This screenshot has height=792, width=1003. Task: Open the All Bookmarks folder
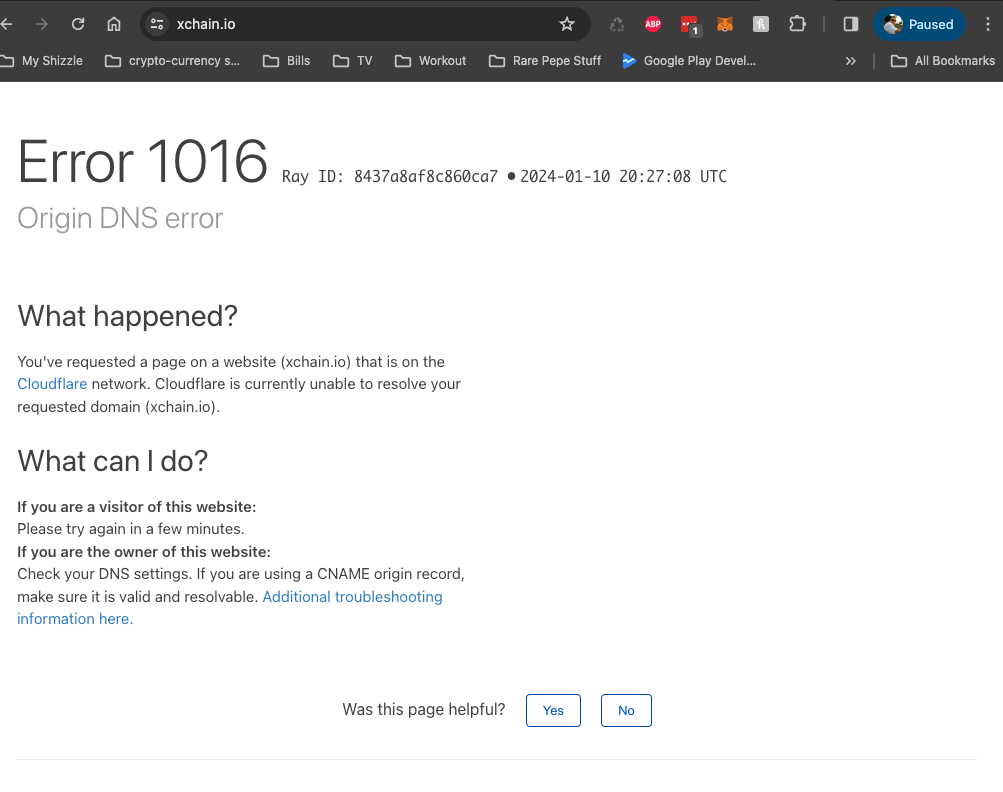coord(943,61)
